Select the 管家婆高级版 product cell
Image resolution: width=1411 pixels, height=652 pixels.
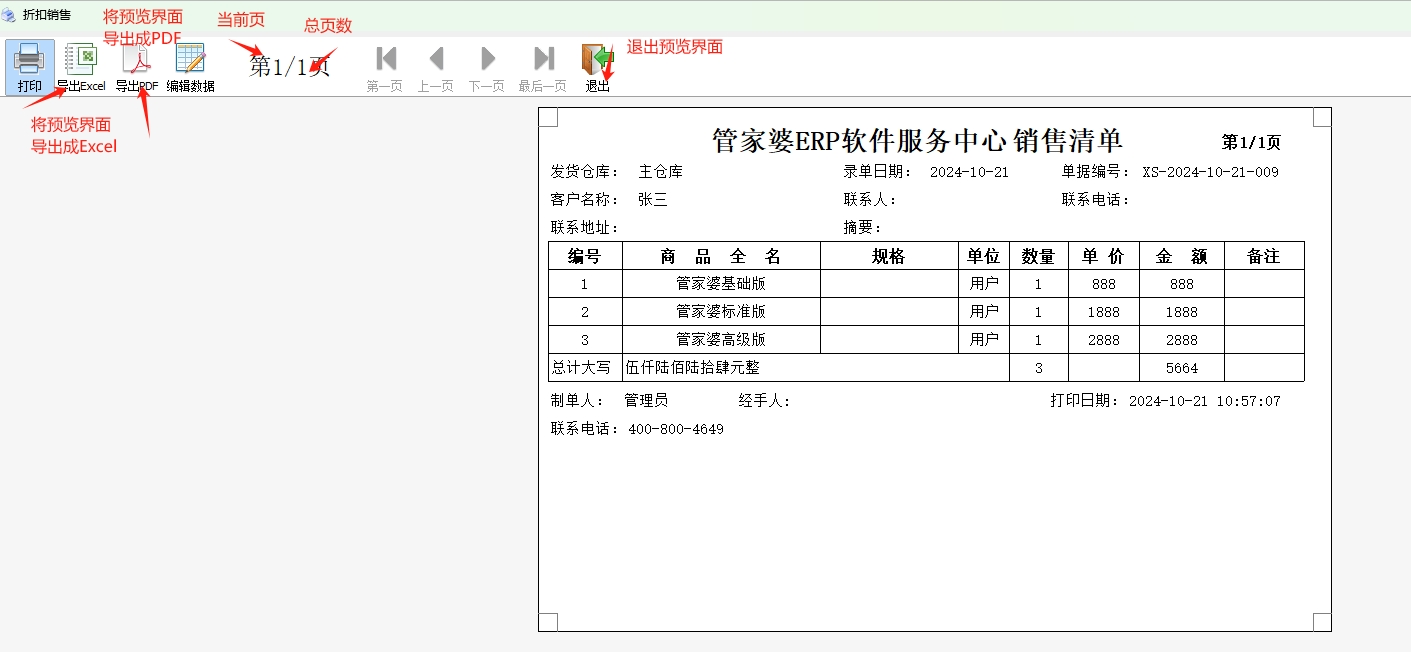(x=721, y=340)
